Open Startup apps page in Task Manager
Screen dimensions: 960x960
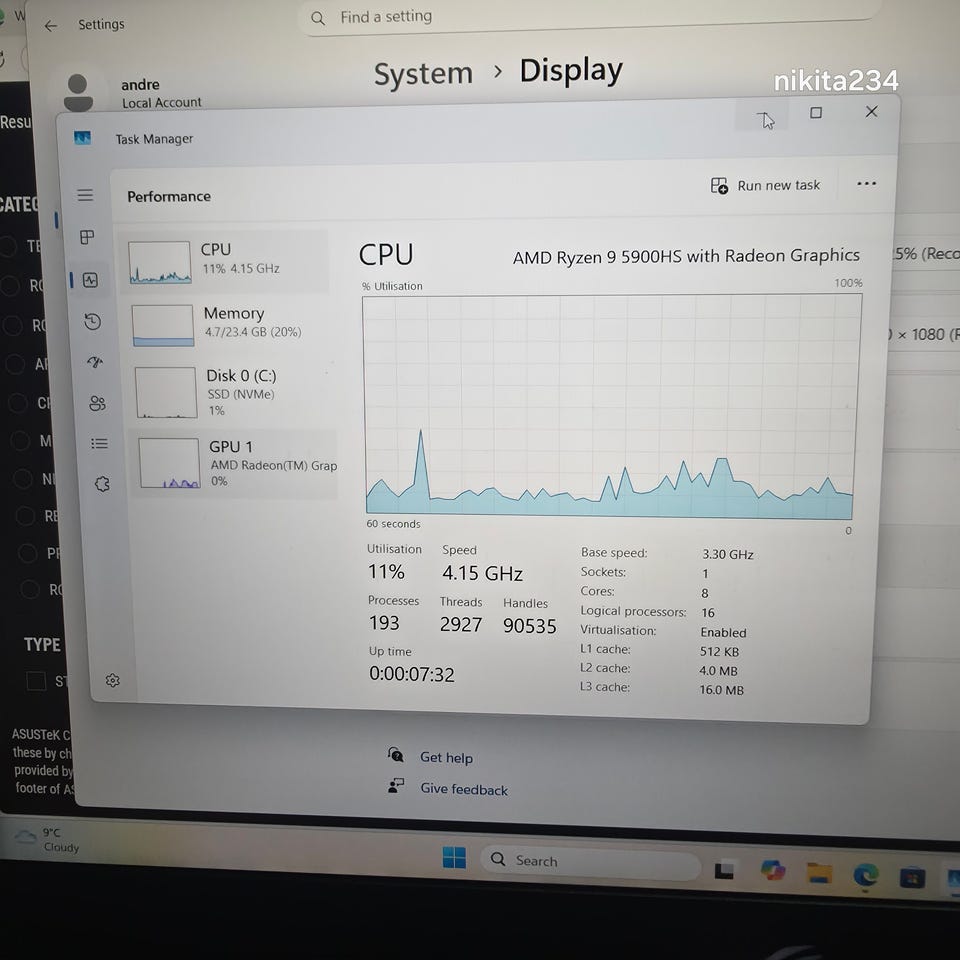click(95, 362)
